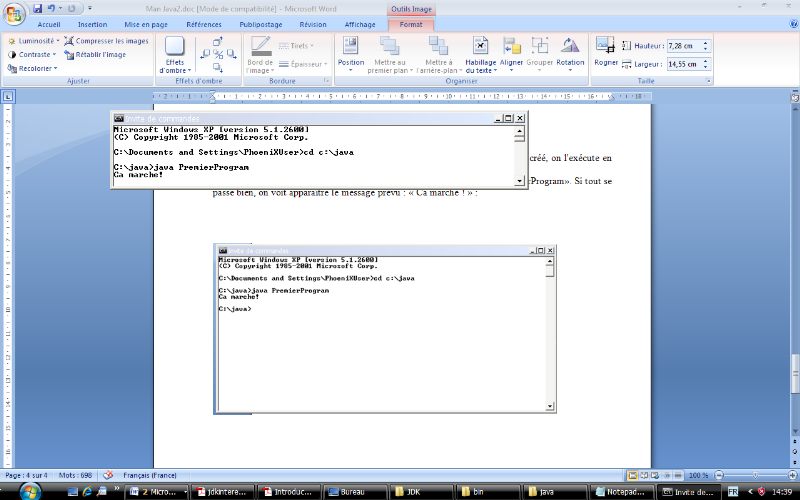Open the Rotation menu
Screen dimensions: 800x500
(570, 55)
